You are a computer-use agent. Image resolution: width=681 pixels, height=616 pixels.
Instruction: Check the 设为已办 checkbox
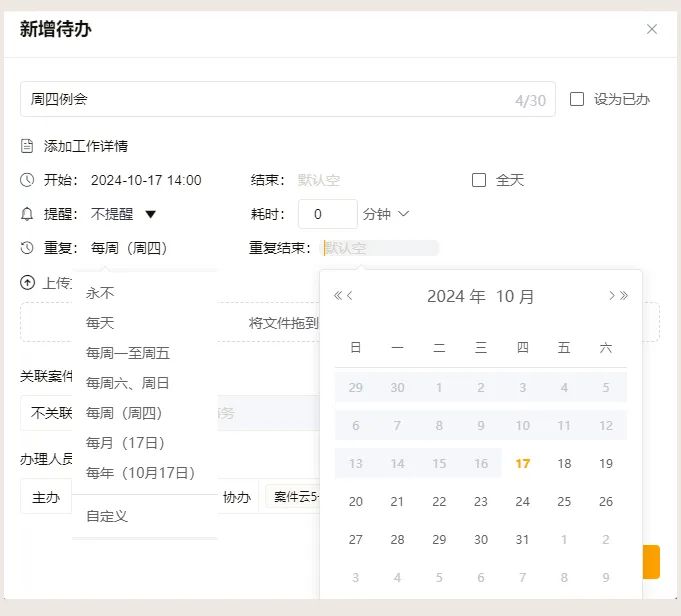(x=577, y=99)
